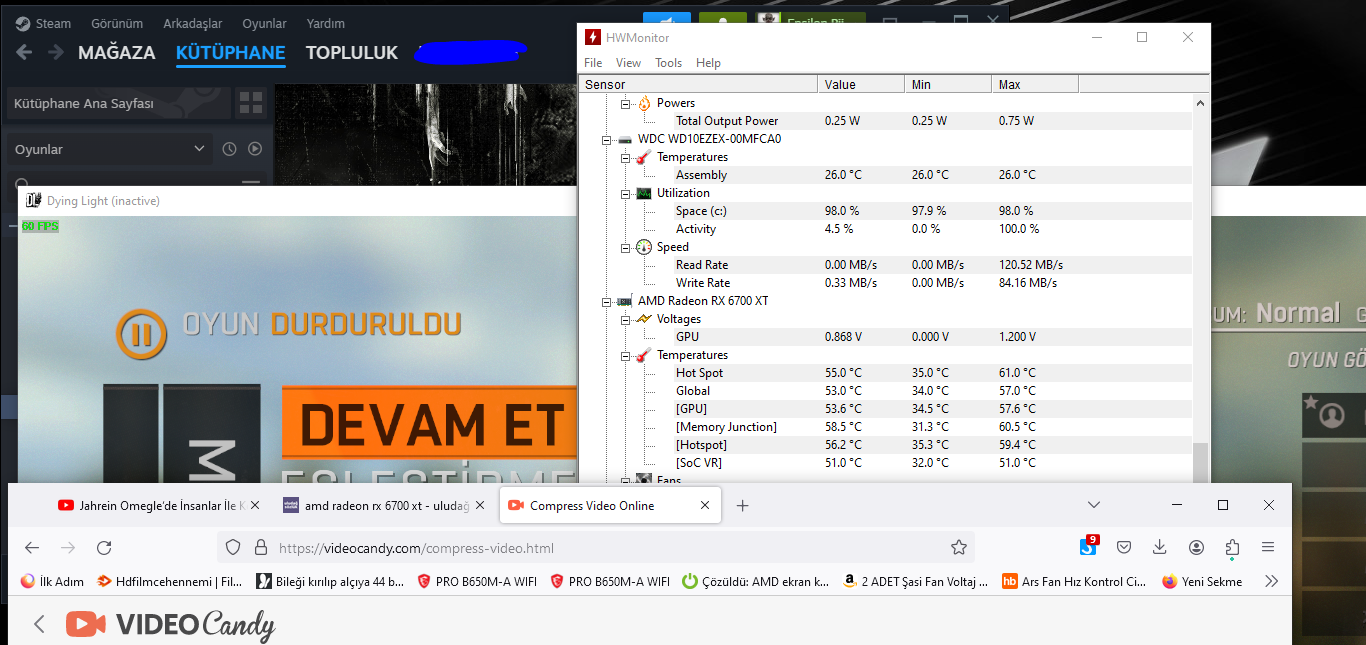Viewport: 1366px width, 645px height.
Task: Reload the page in Firefox
Action: pyautogui.click(x=104, y=547)
